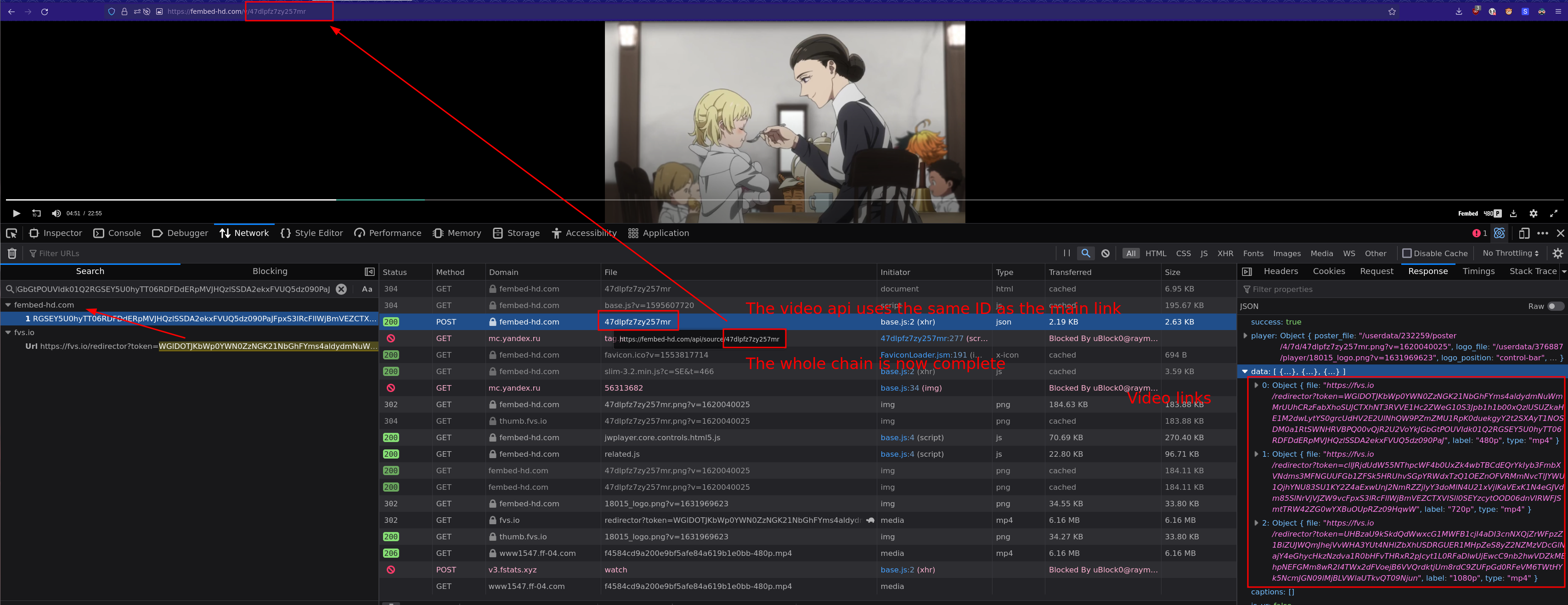Image resolution: width=1568 pixels, height=605 pixels.
Task: Switch to the Inspector tab
Action: [x=56, y=233]
